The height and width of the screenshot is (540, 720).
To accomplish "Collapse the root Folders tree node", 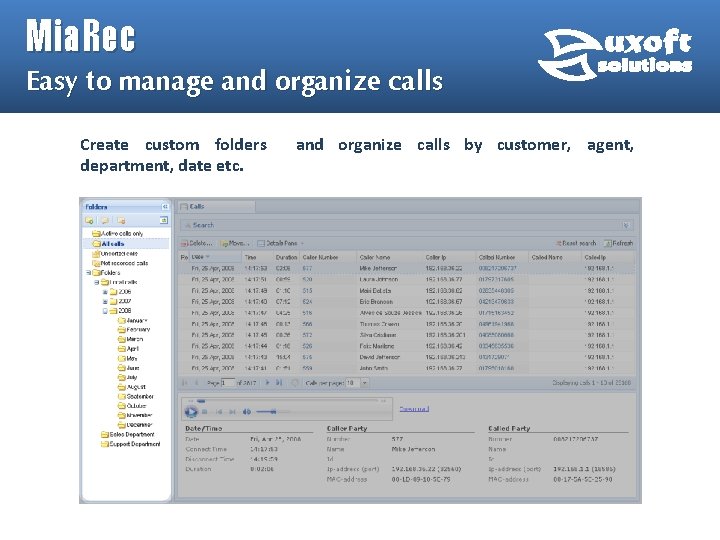I will tap(88, 273).
